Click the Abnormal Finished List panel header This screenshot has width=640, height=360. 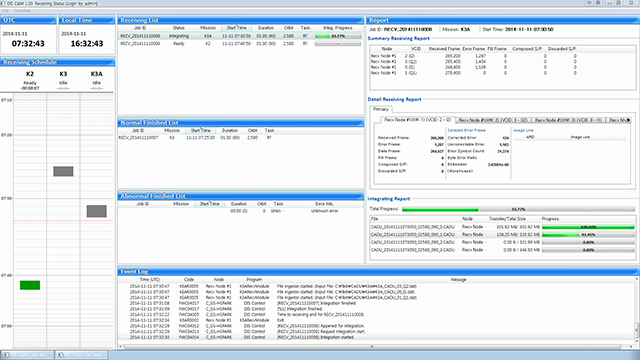241,196
